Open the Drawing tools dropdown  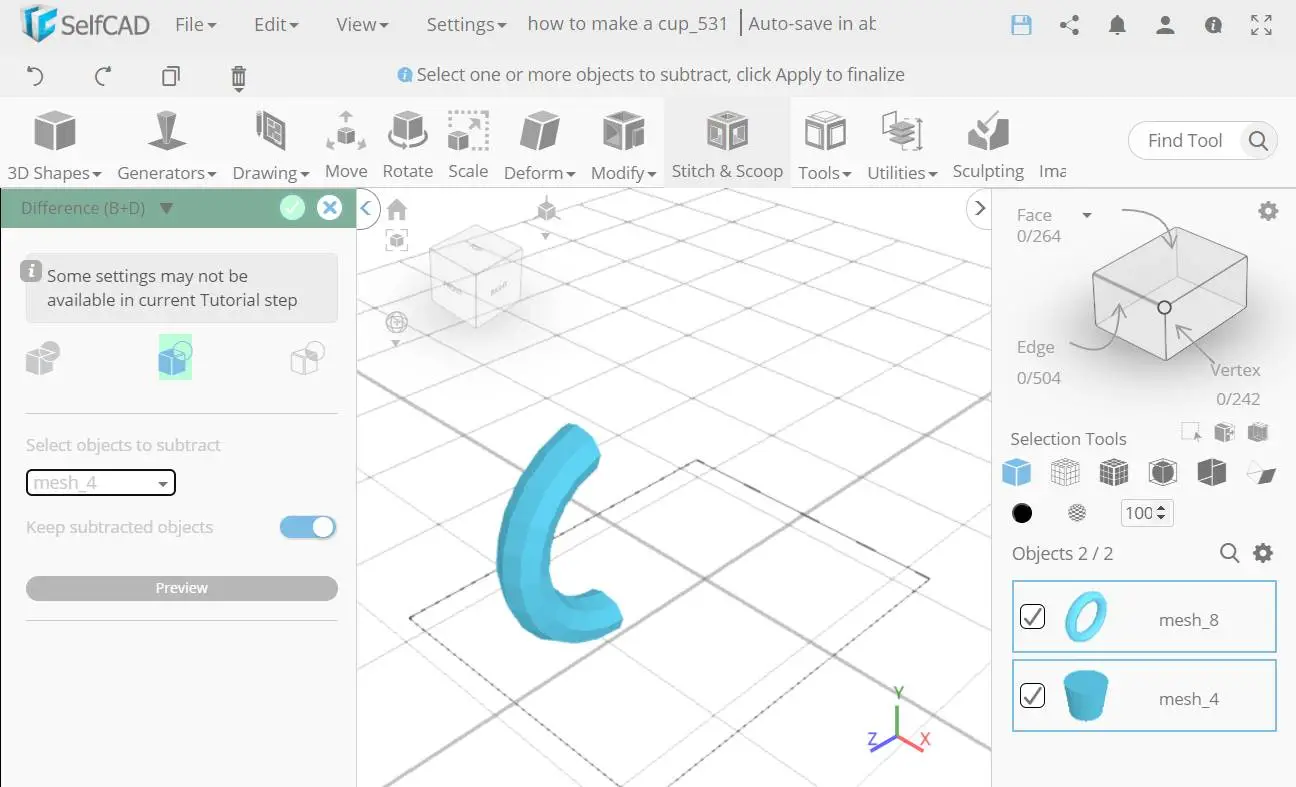coord(270,147)
